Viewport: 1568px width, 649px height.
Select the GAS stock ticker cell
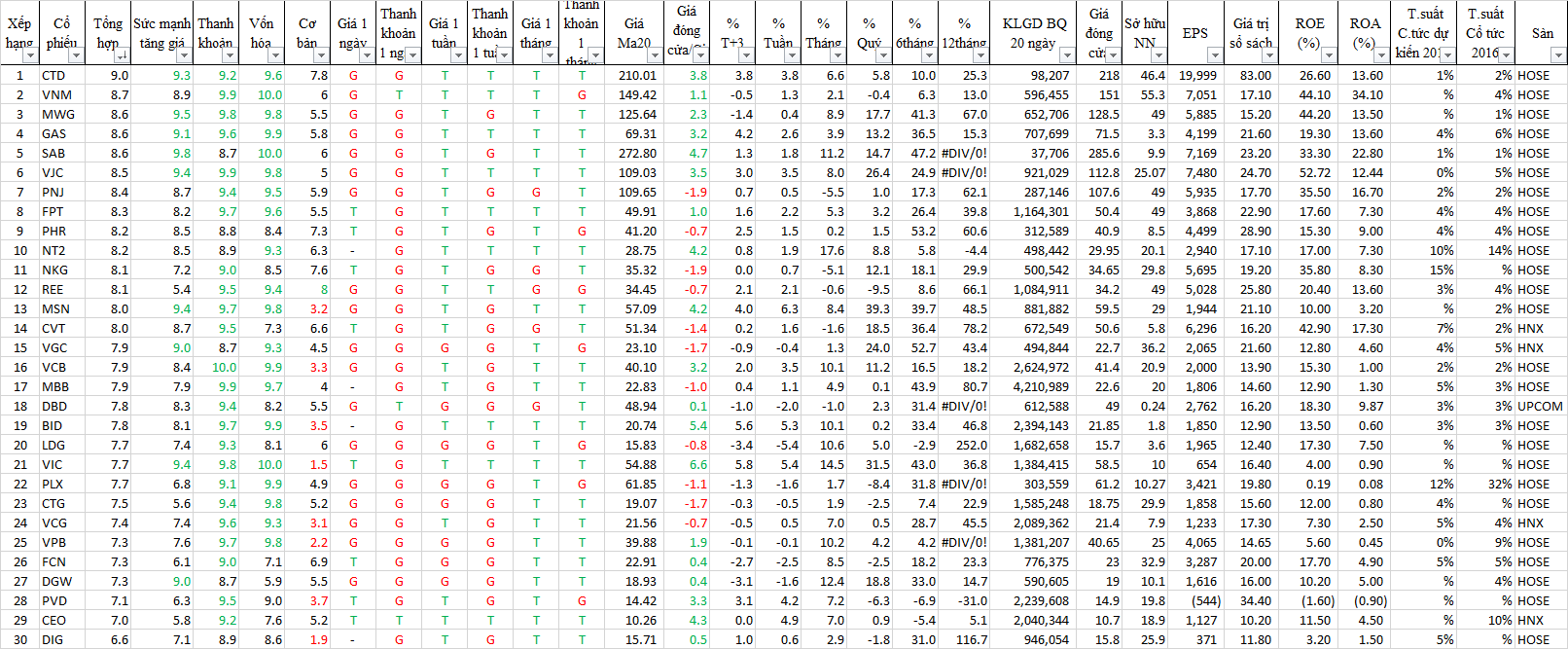(x=61, y=133)
